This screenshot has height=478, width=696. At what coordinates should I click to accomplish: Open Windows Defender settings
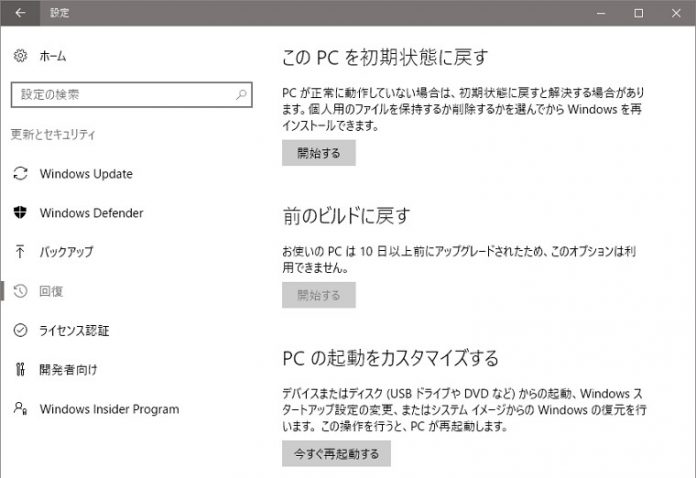(91, 213)
